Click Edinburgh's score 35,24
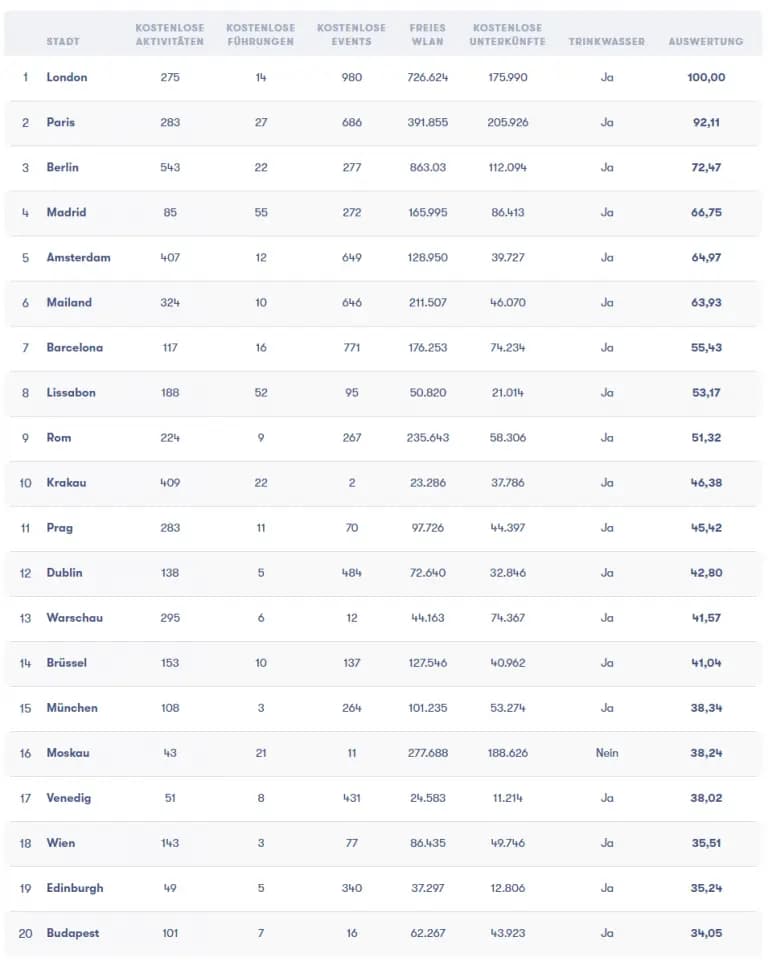This screenshot has height=970, width=768. click(706, 888)
